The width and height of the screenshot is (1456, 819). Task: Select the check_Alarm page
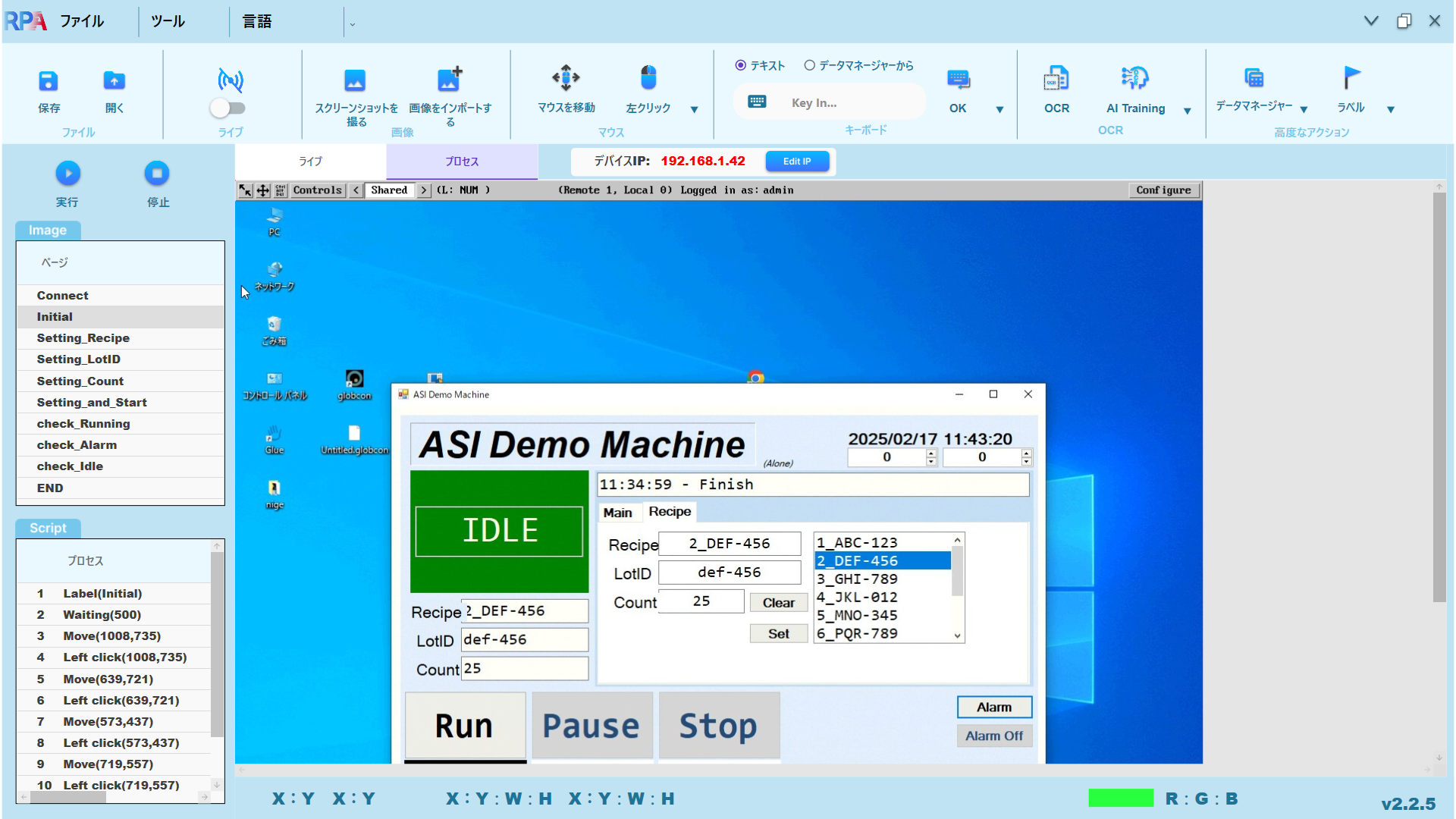pos(121,445)
